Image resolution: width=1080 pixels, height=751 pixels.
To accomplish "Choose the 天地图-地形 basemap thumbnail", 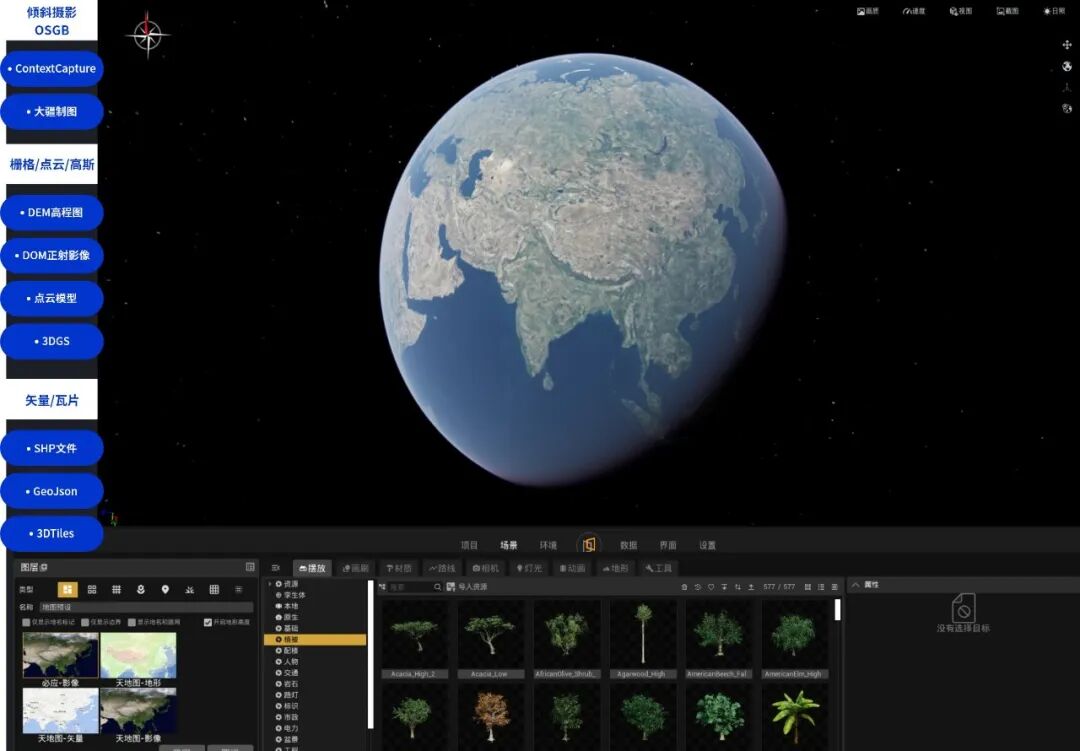I will pos(138,655).
